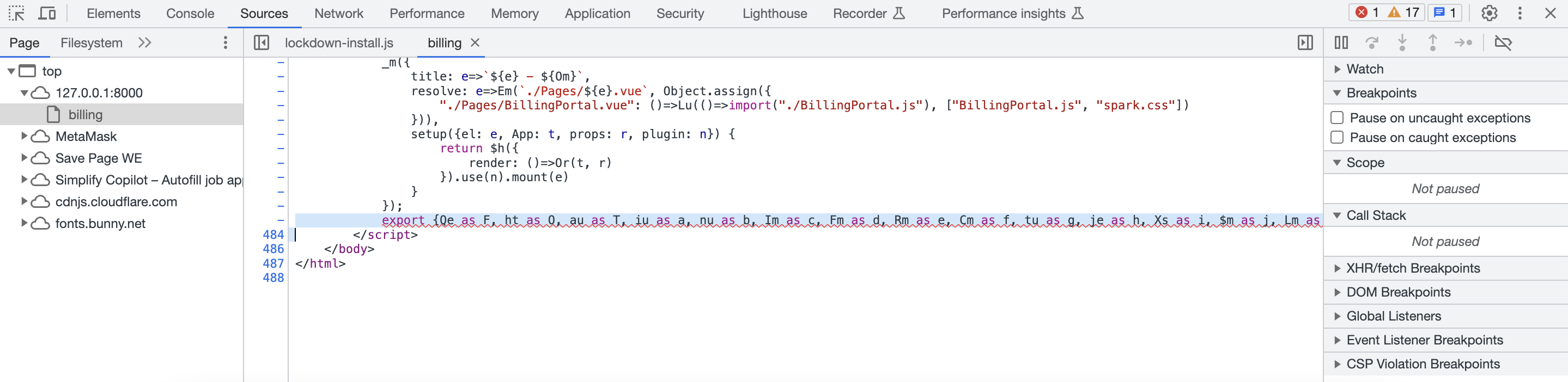
Task: Click the MetaMask cloud icon
Action: [40, 136]
